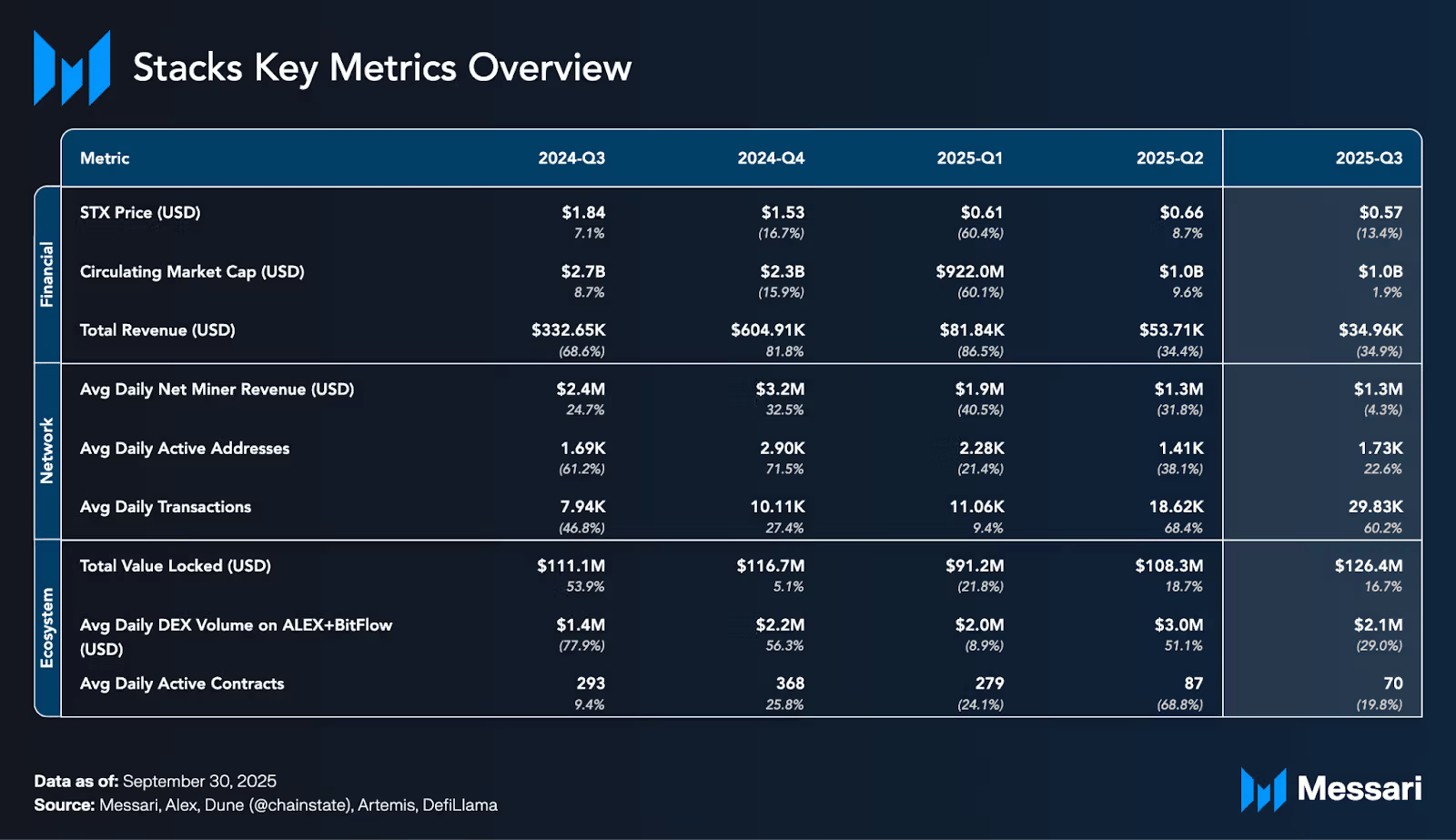1456x840 pixels.
Task: Click the Avg Daily Active Contracts label
Action: click(182, 683)
